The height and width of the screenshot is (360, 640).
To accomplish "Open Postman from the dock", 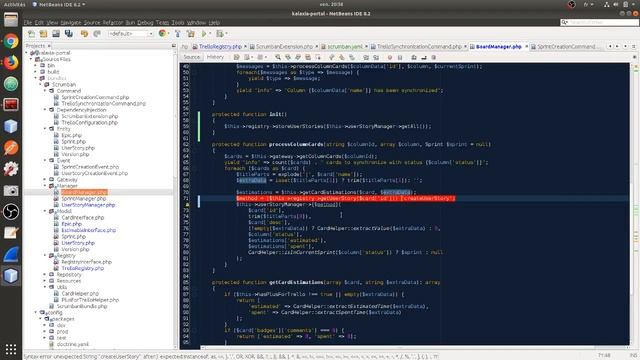I will (11, 148).
